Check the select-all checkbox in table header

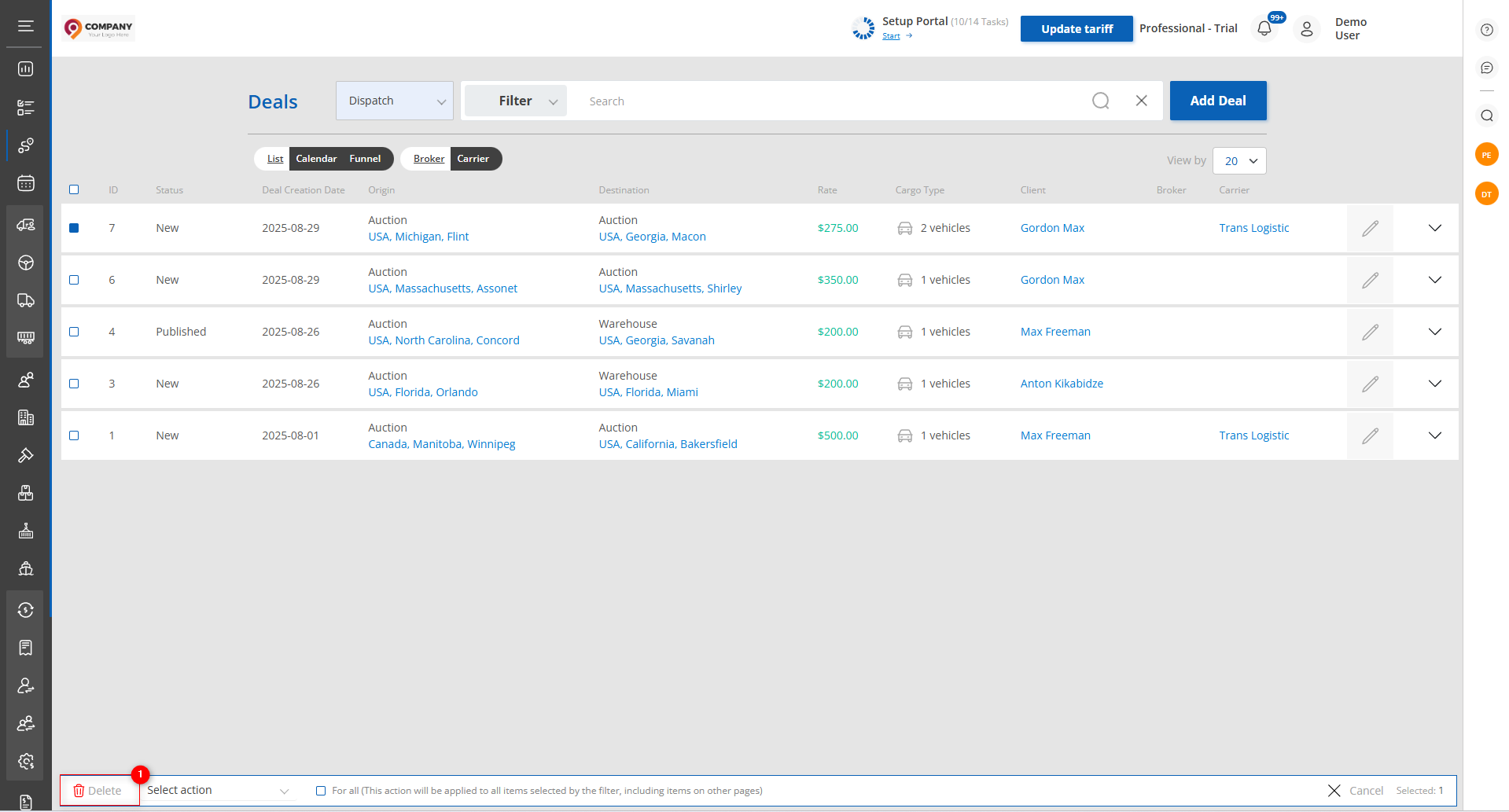[x=74, y=190]
